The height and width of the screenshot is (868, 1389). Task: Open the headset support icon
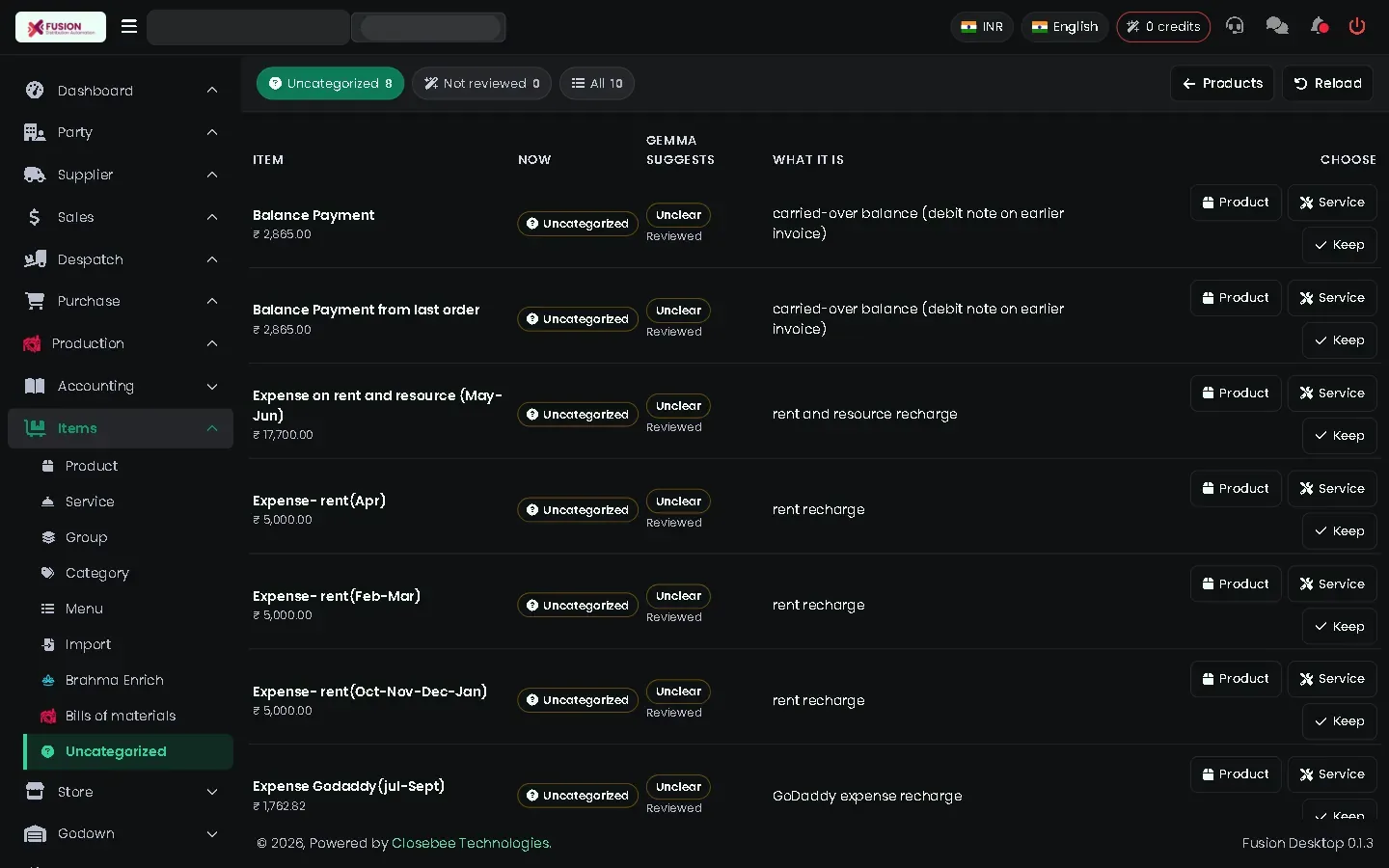(1235, 26)
